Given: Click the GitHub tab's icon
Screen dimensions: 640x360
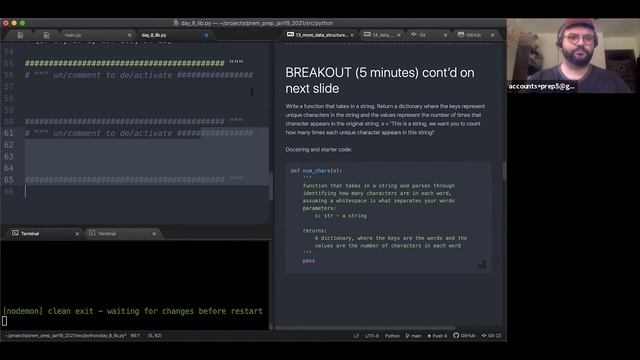Looking at the screenshot, I should [461, 35].
